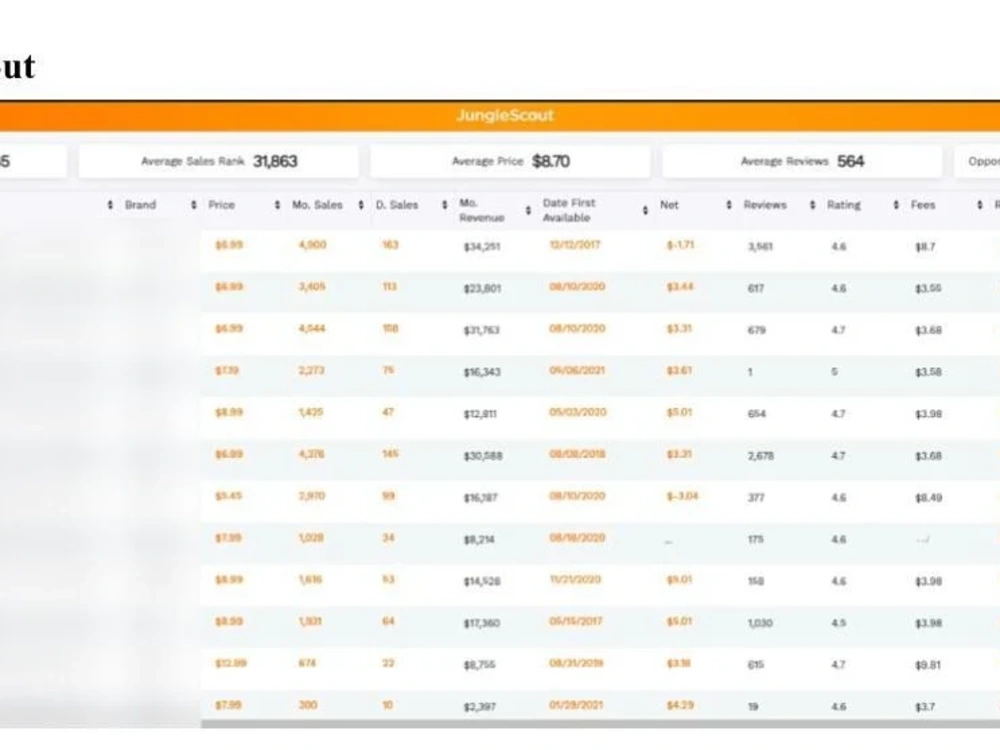The height and width of the screenshot is (750, 1000).
Task: Select the $12.99 price cell
Action: click(x=231, y=663)
